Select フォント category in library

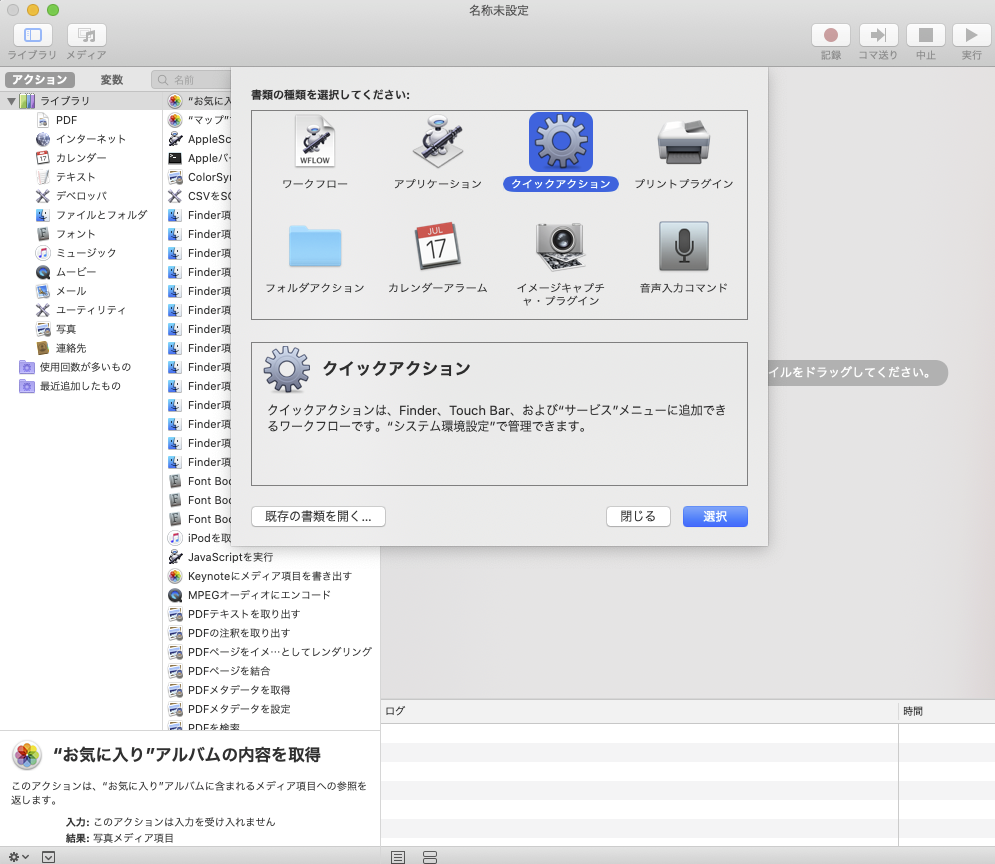(76, 234)
